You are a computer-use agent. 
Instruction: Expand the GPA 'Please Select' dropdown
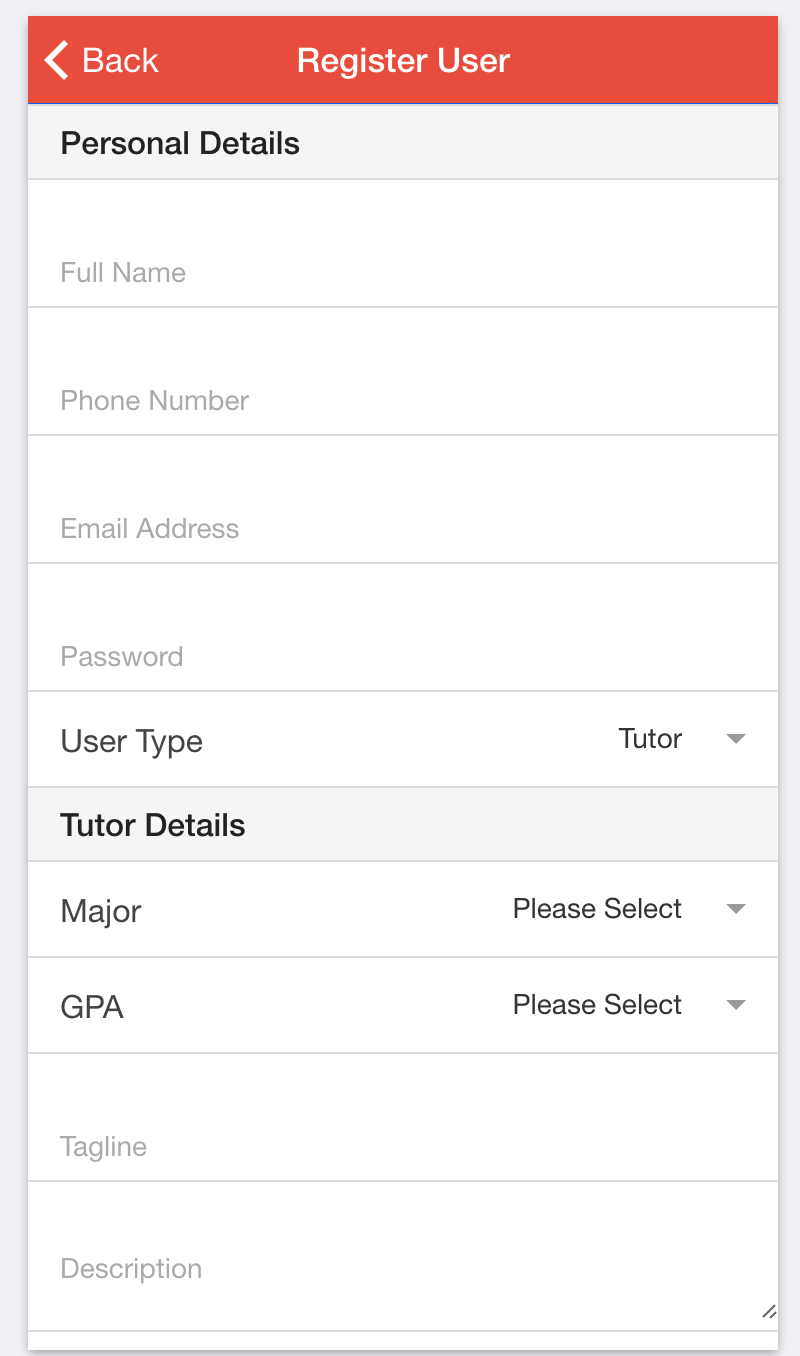click(x=597, y=1005)
